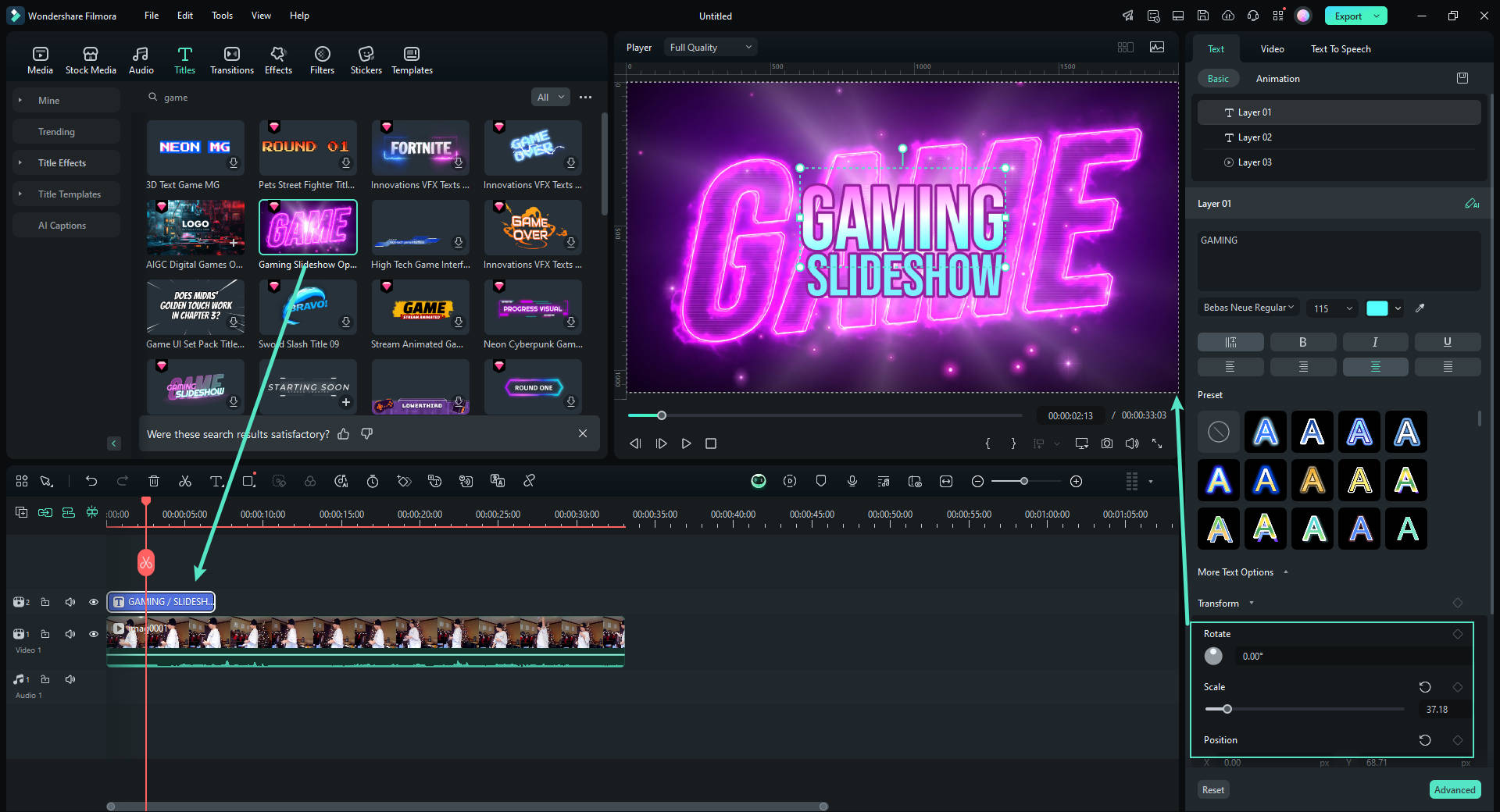The width and height of the screenshot is (1500, 812).
Task: Click the voiceover microphone icon
Action: [x=852, y=481]
